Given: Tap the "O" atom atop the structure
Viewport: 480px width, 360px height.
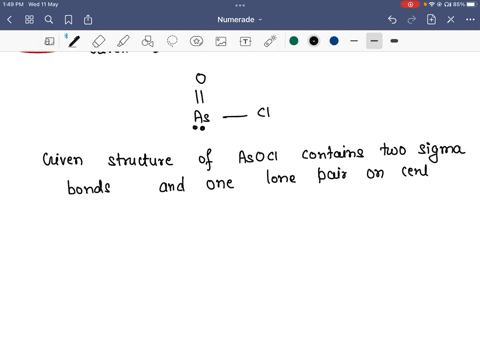Looking at the screenshot, I should click(201, 79).
